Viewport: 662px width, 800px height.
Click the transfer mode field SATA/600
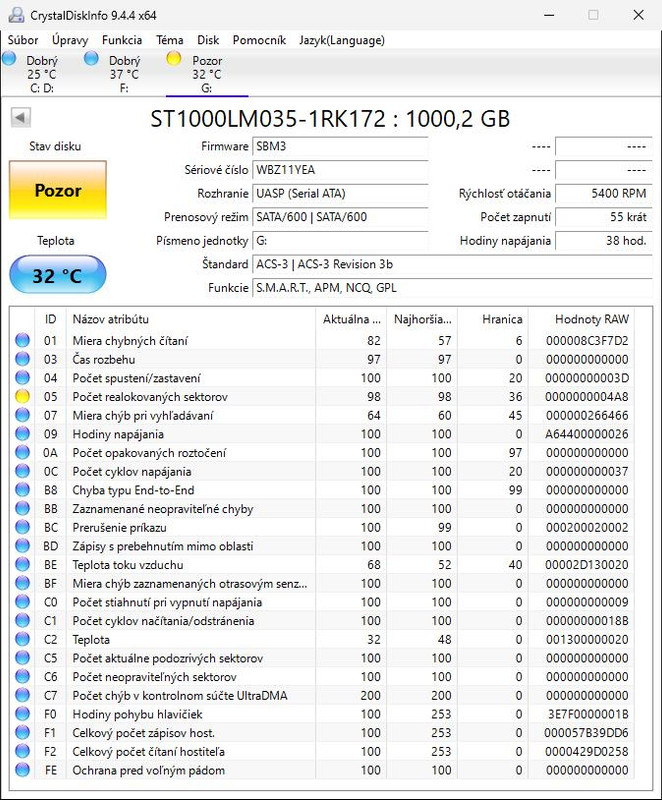click(x=340, y=217)
